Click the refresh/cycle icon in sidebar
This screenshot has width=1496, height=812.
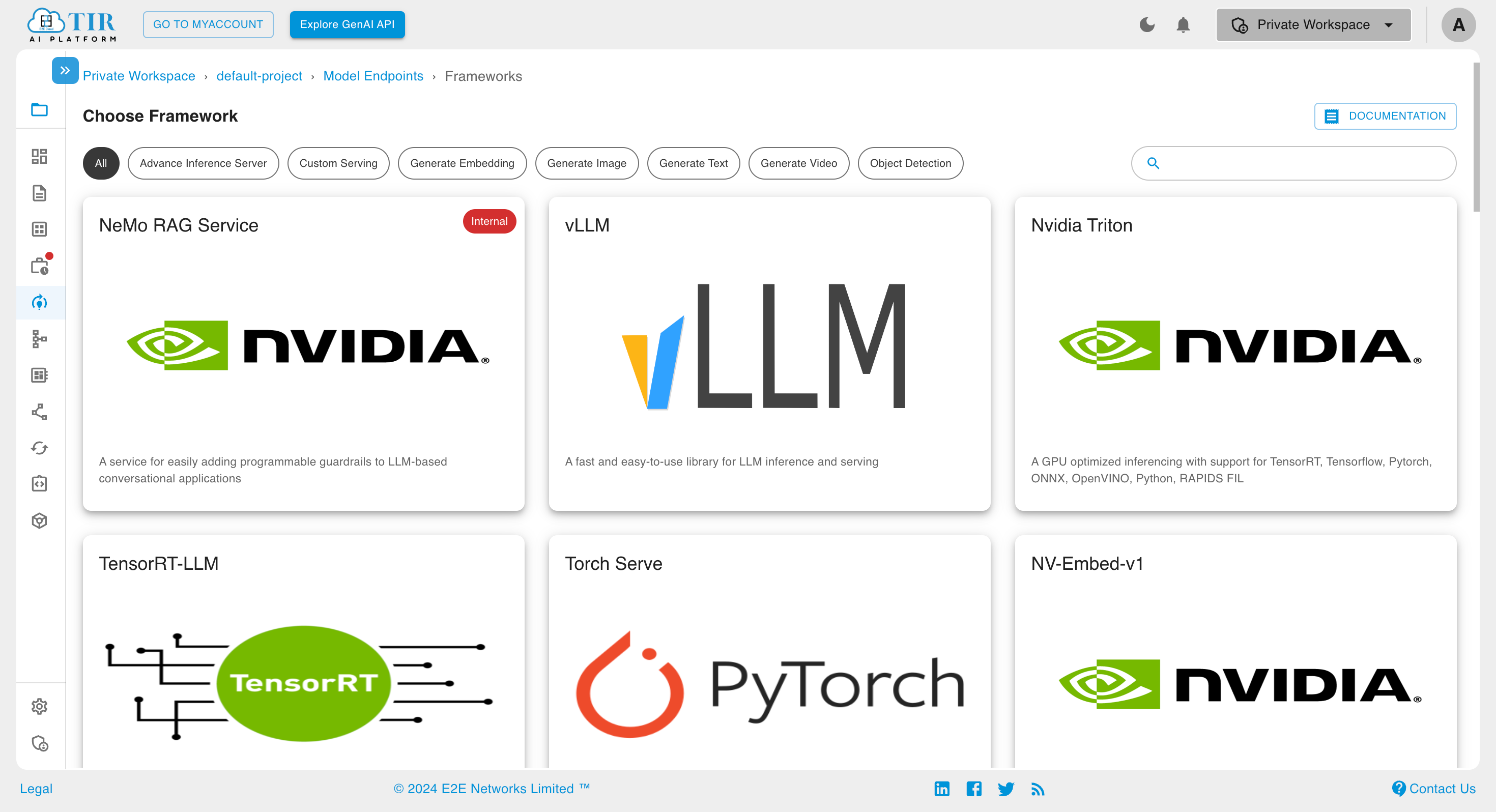click(x=40, y=448)
